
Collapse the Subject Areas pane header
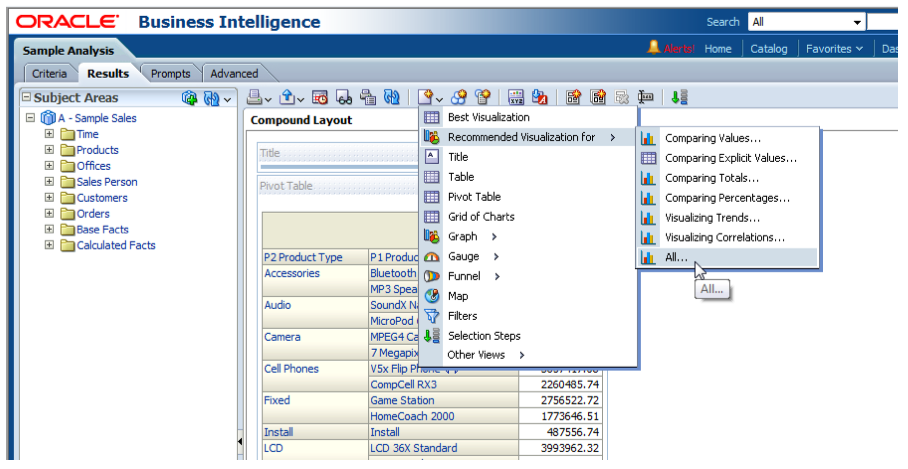click(26, 97)
